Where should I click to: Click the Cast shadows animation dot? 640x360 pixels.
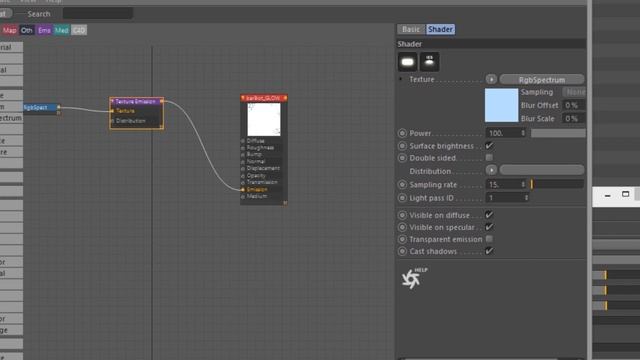coord(402,251)
